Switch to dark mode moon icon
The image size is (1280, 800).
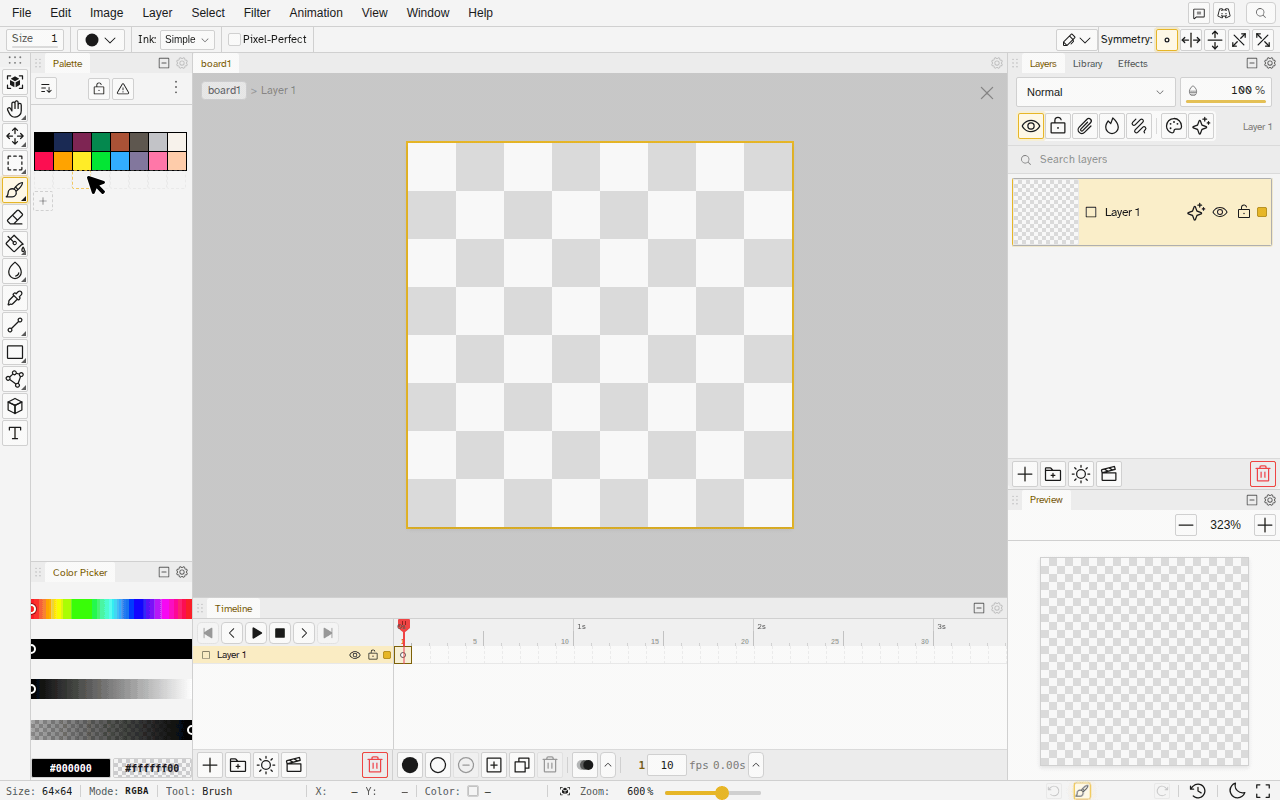(1237, 791)
